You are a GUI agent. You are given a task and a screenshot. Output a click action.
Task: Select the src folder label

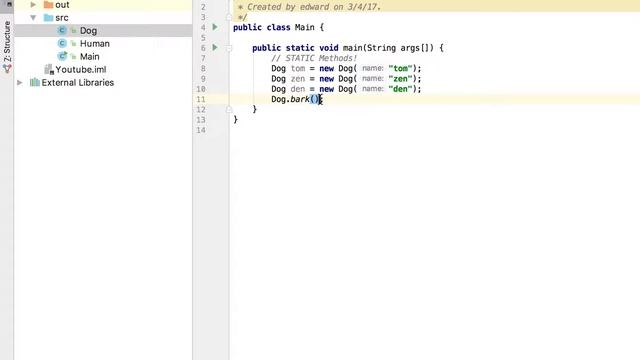pyautogui.click(x=62, y=18)
